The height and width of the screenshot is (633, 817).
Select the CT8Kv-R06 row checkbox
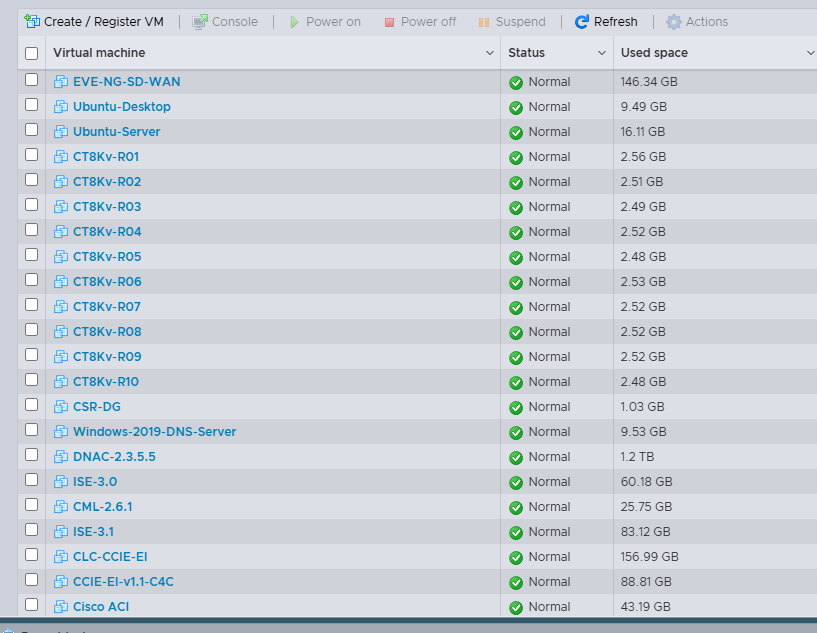31,280
